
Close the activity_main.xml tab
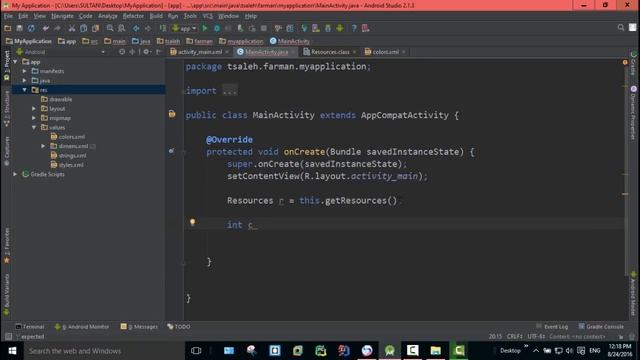click(x=227, y=52)
